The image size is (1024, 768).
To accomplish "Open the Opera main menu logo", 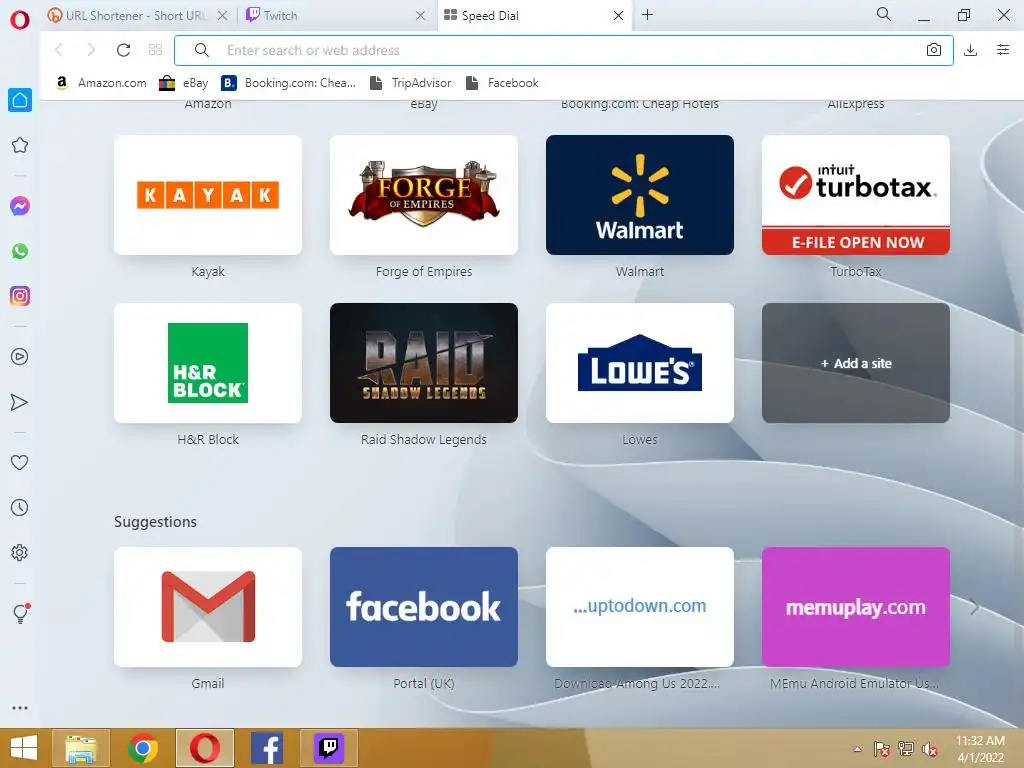I will pos(20,20).
